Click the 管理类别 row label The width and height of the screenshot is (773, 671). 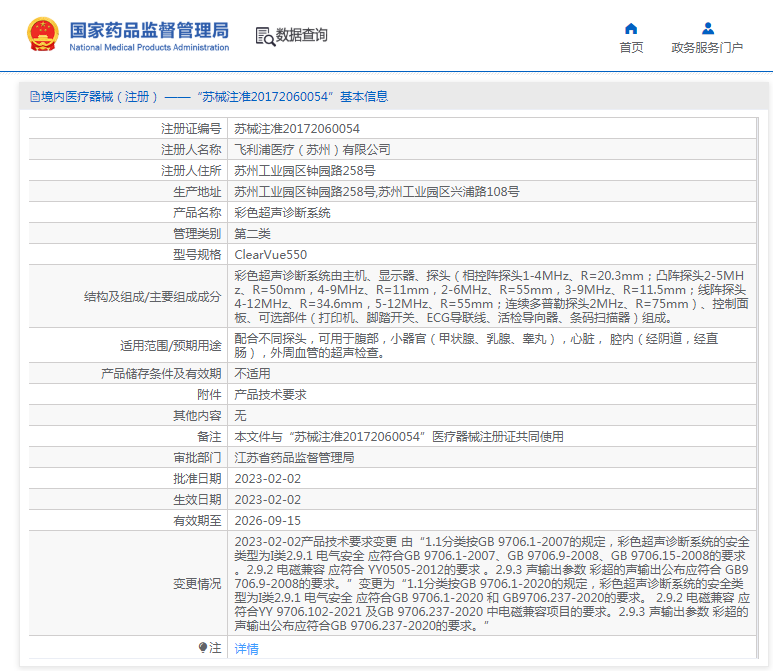pos(197,234)
